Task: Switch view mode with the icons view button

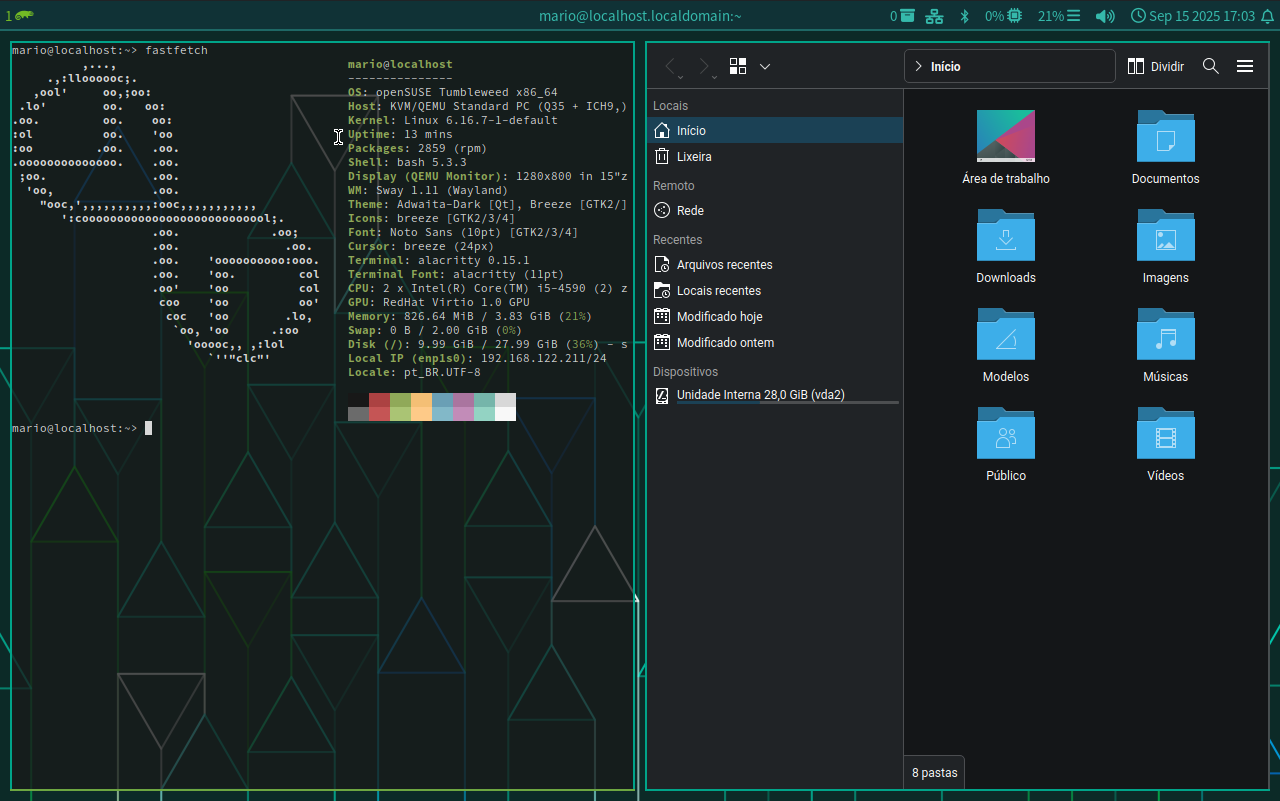Action: point(739,66)
